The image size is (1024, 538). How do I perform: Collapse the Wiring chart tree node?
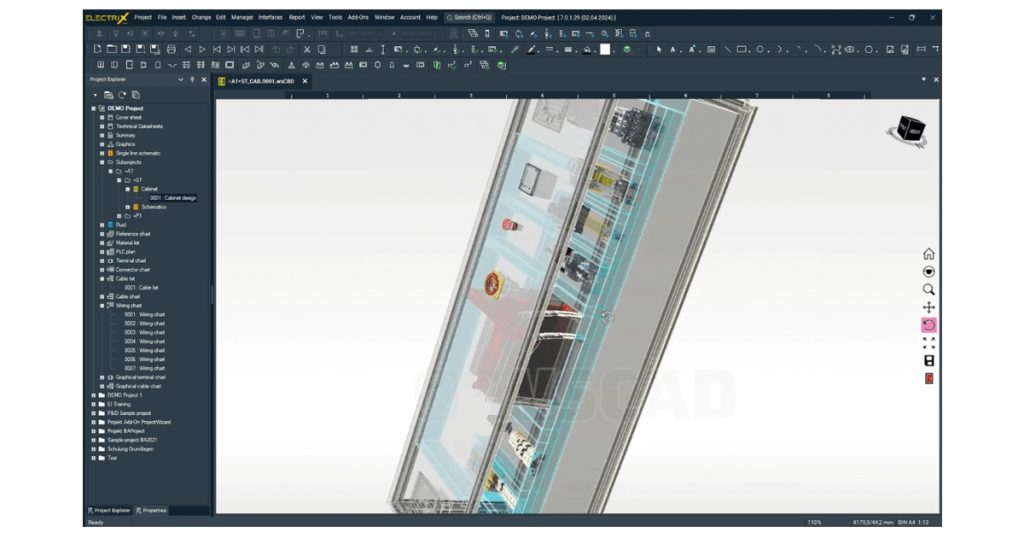tap(102, 306)
